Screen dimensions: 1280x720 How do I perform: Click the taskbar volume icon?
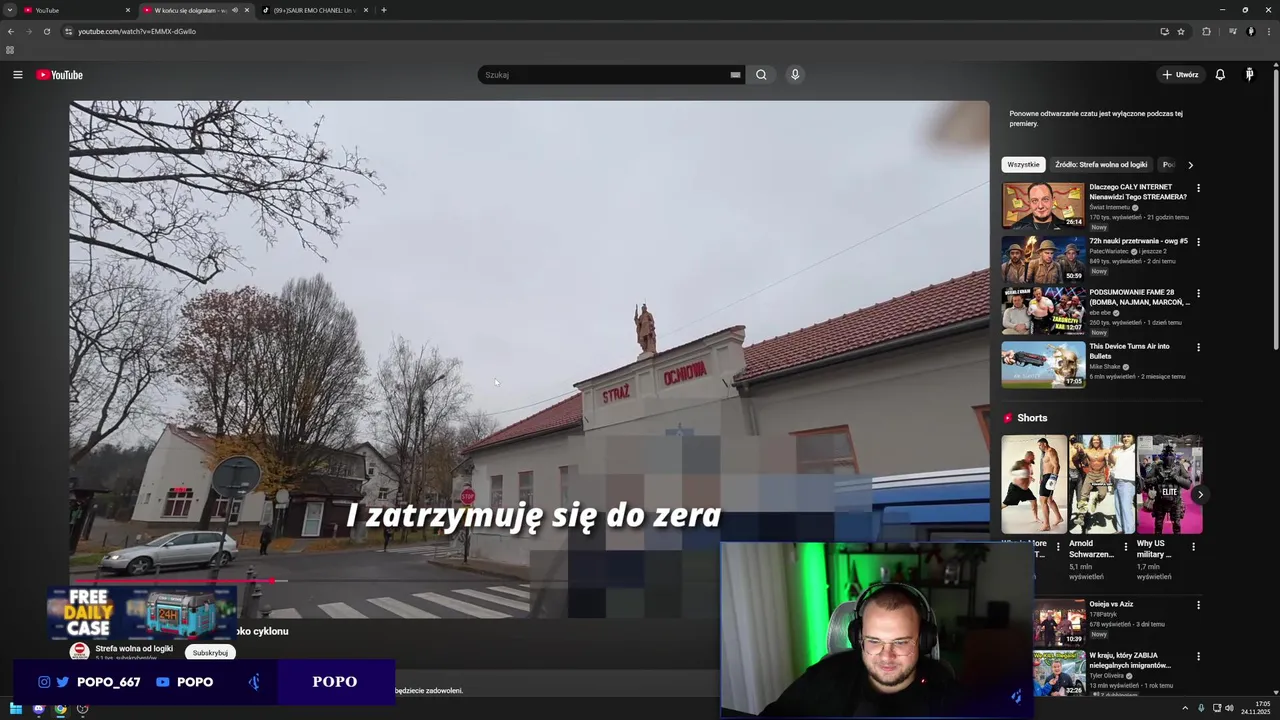point(1229,708)
